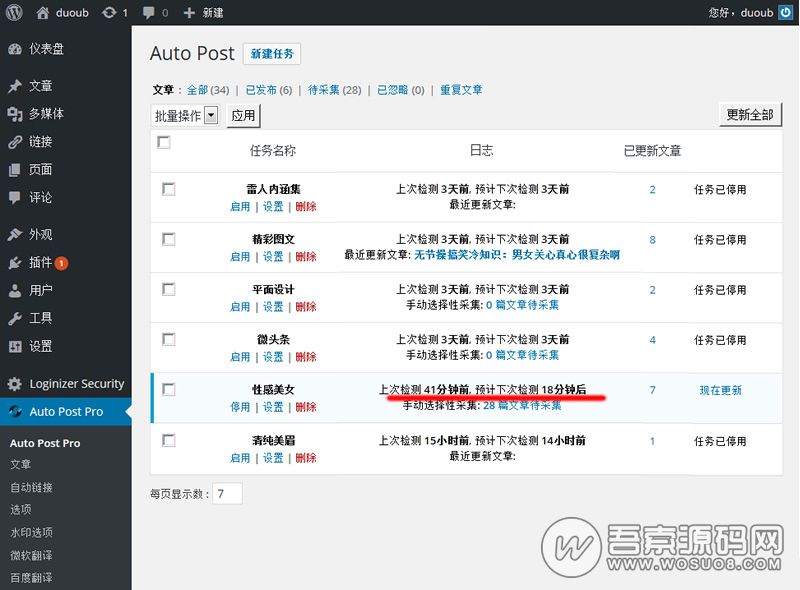
Task: Visit site via duoub home icon
Action: click(43, 13)
